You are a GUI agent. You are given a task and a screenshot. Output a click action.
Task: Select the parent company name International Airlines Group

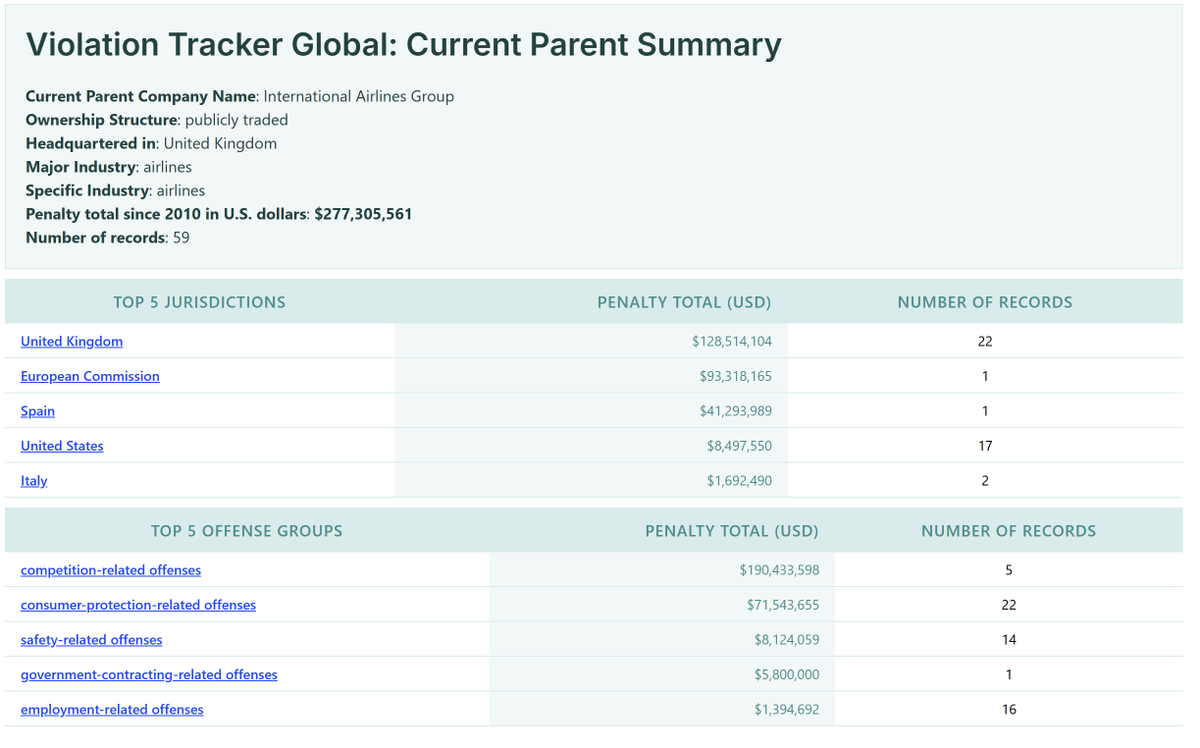tap(358, 96)
